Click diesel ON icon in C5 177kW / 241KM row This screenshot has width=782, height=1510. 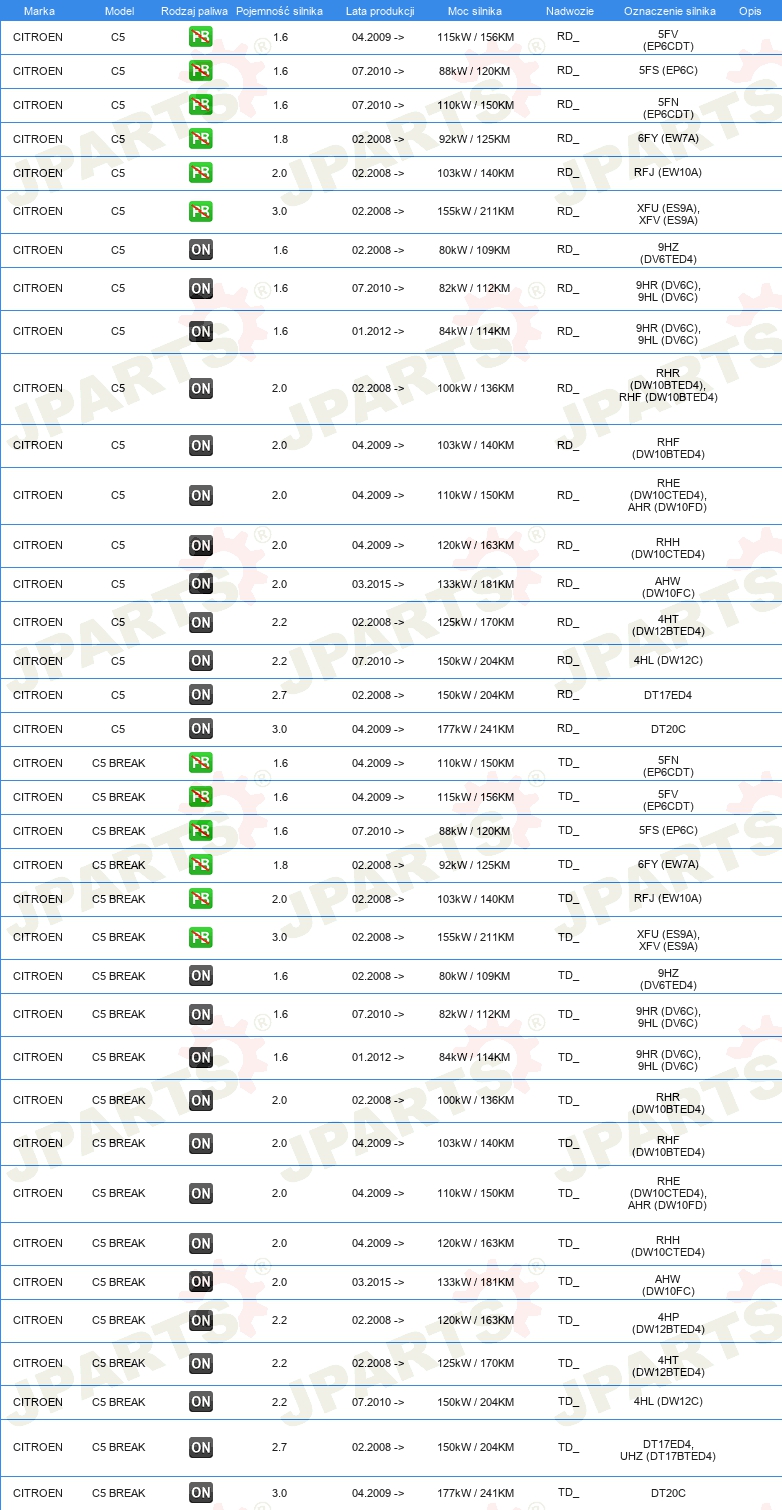tap(200, 729)
